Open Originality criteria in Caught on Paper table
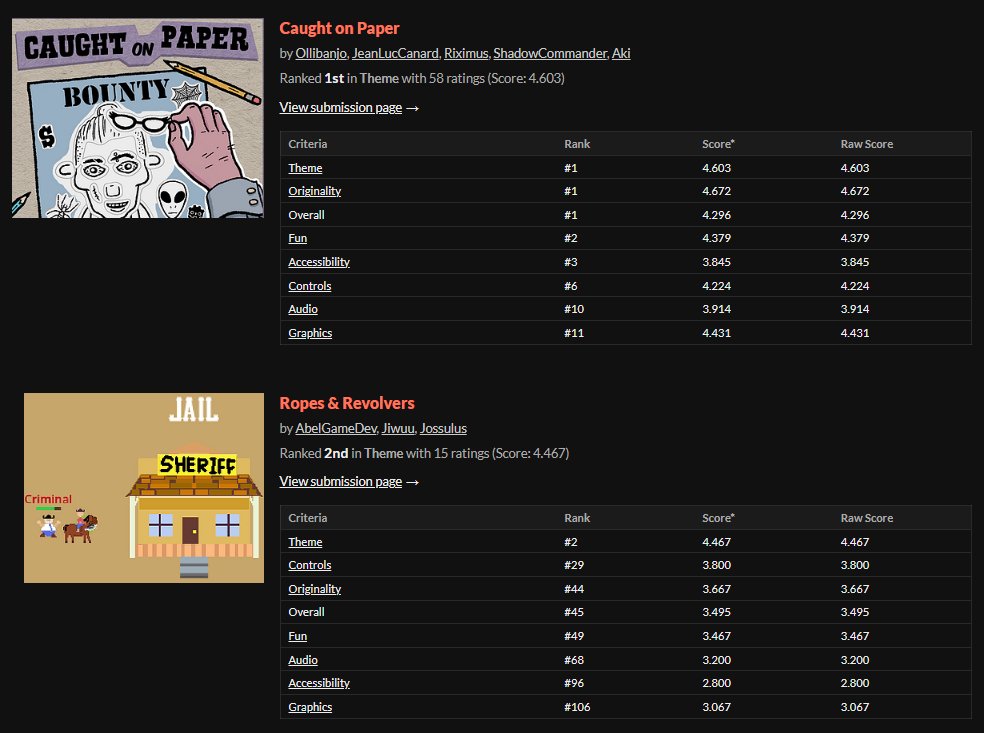 tap(314, 191)
